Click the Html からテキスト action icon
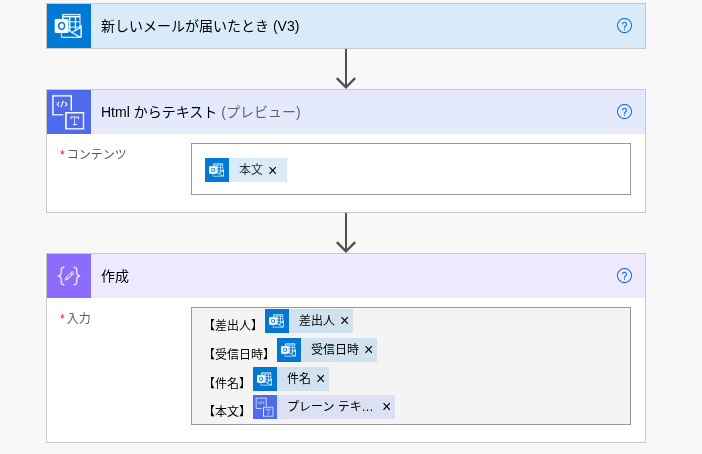Image resolution: width=702 pixels, height=454 pixels. coord(68,112)
